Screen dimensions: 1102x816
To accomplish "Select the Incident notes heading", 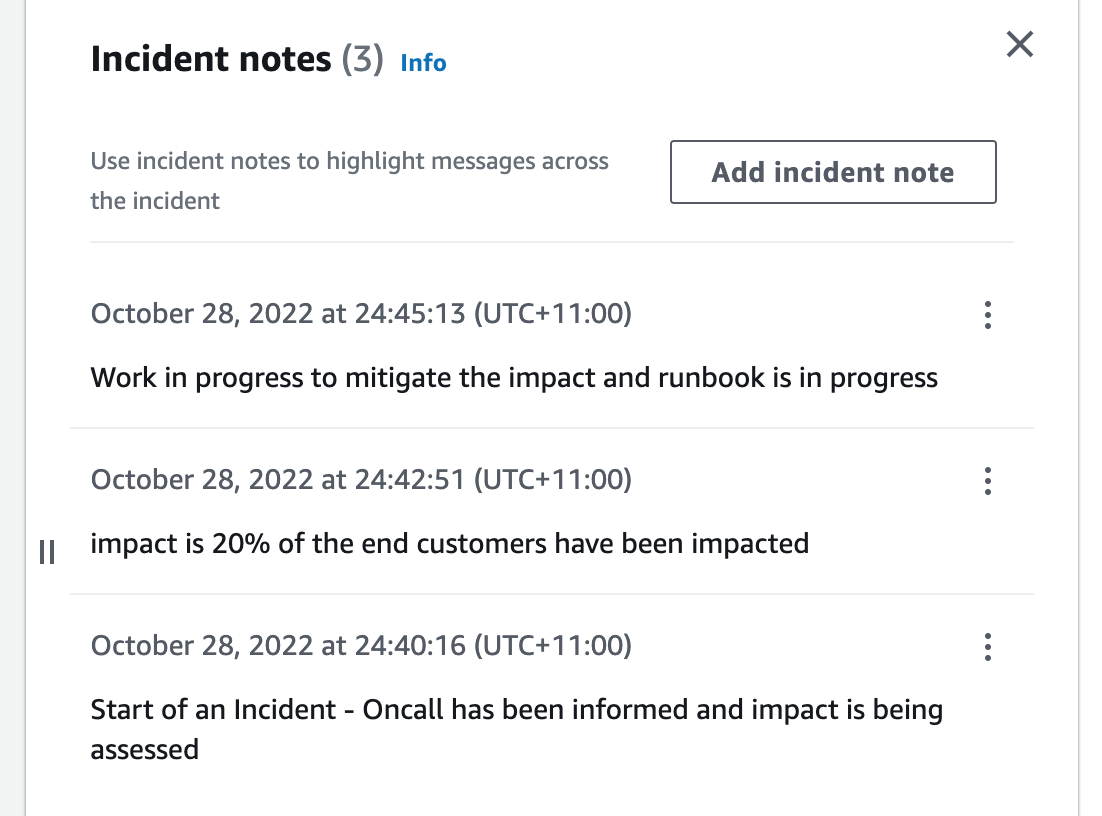I will pos(211,59).
